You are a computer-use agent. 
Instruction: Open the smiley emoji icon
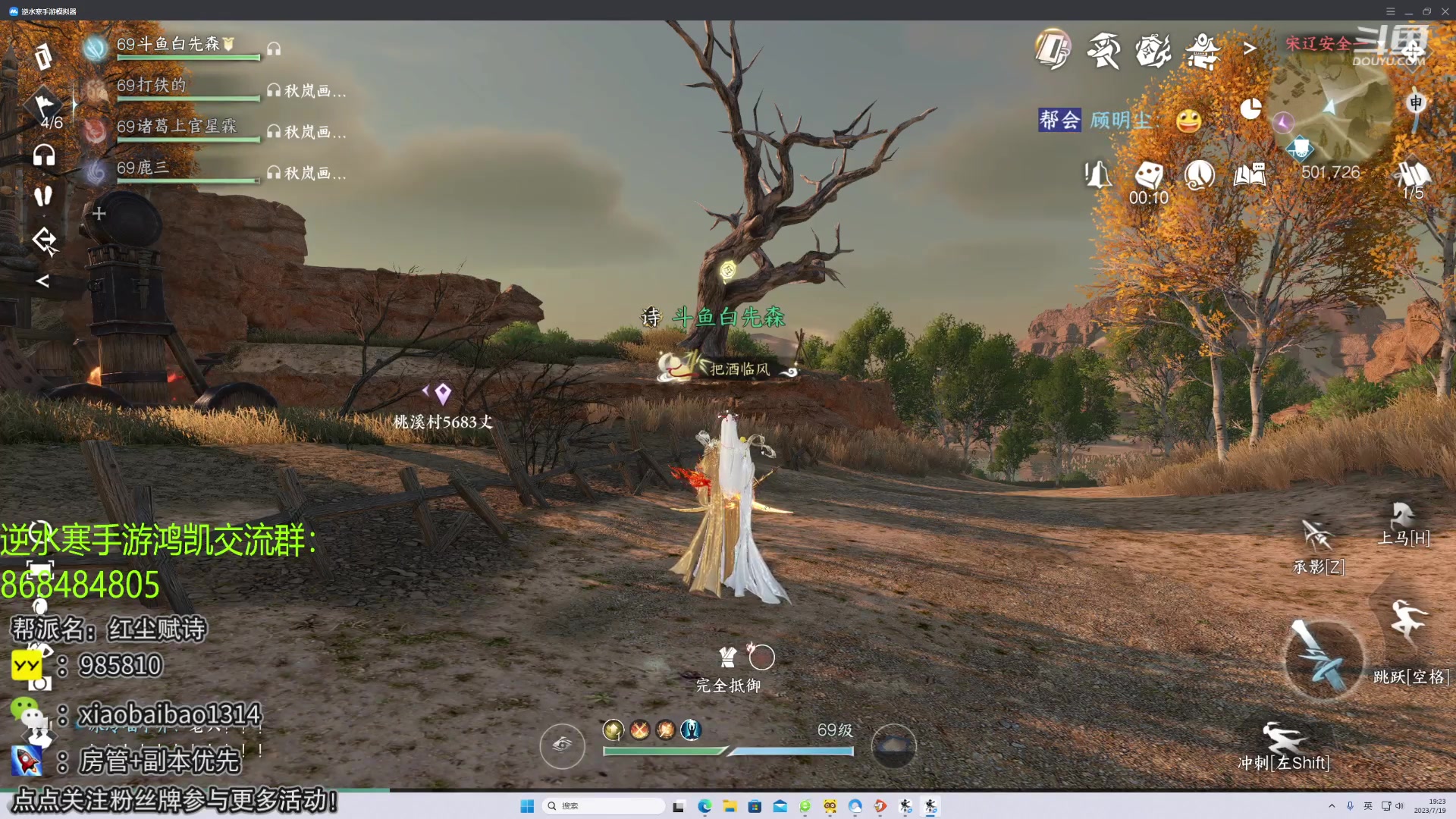(x=1189, y=120)
